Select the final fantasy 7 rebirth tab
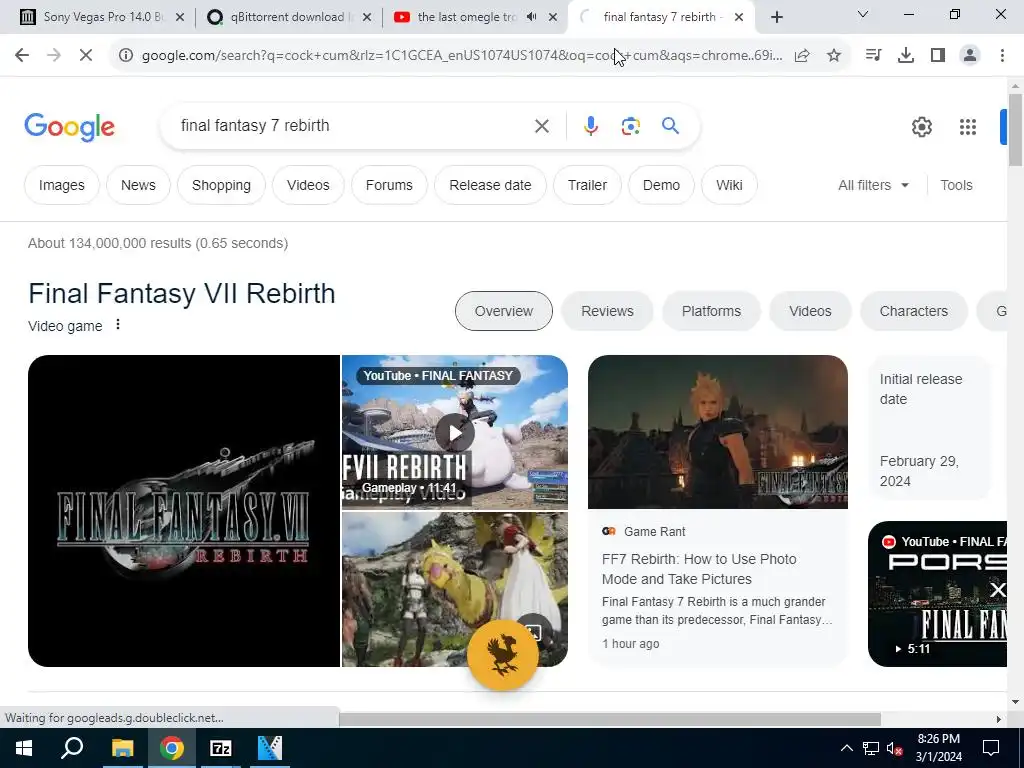Screen dimensions: 1024x768 point(660,17)
